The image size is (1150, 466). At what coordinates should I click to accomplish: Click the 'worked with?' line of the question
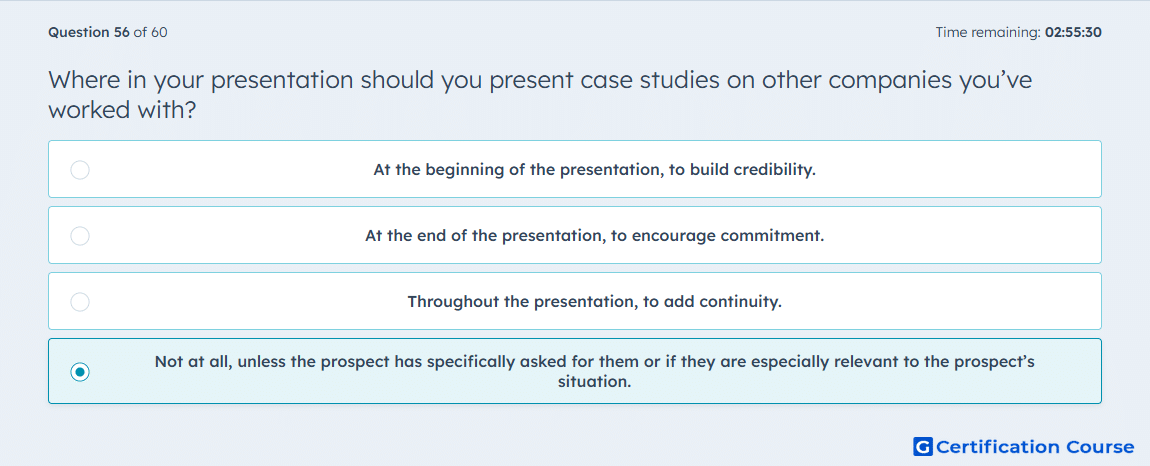click(x=122, y=110)
